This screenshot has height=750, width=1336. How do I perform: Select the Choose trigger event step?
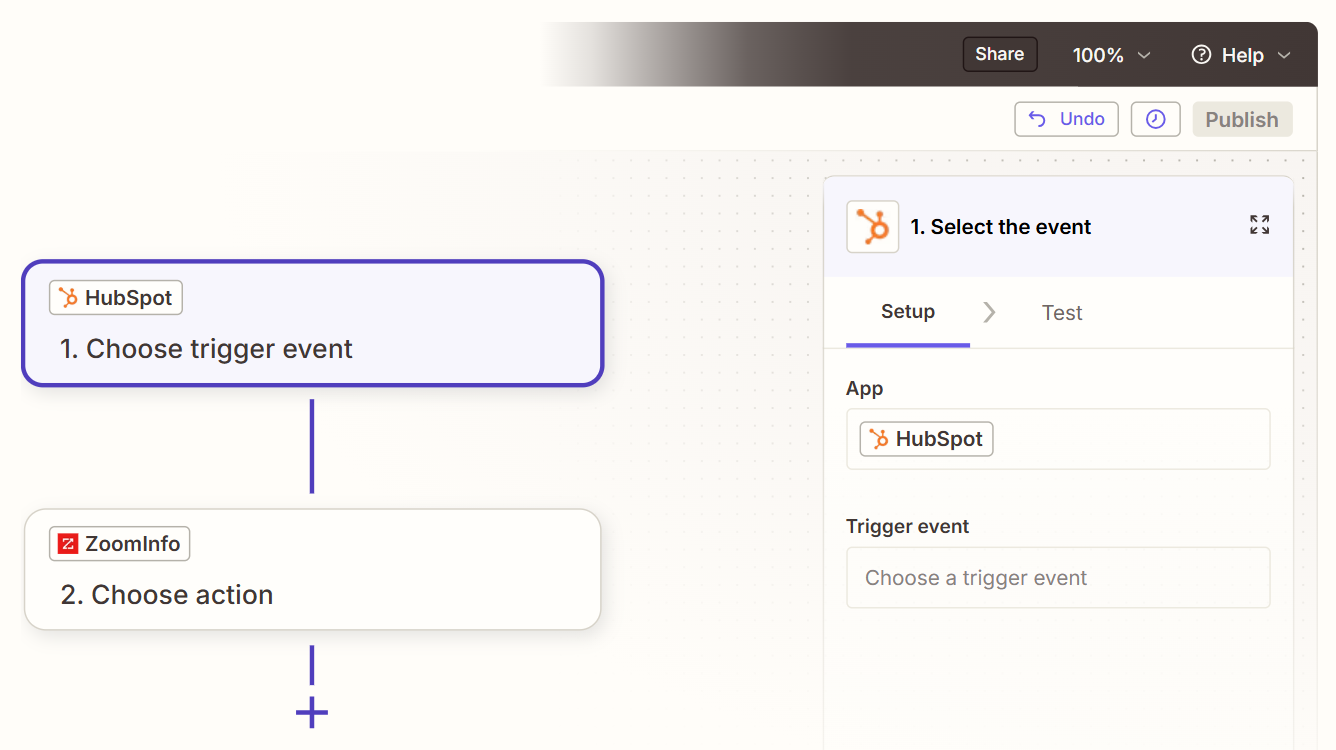pyautogui.click(x=312, y=323)
